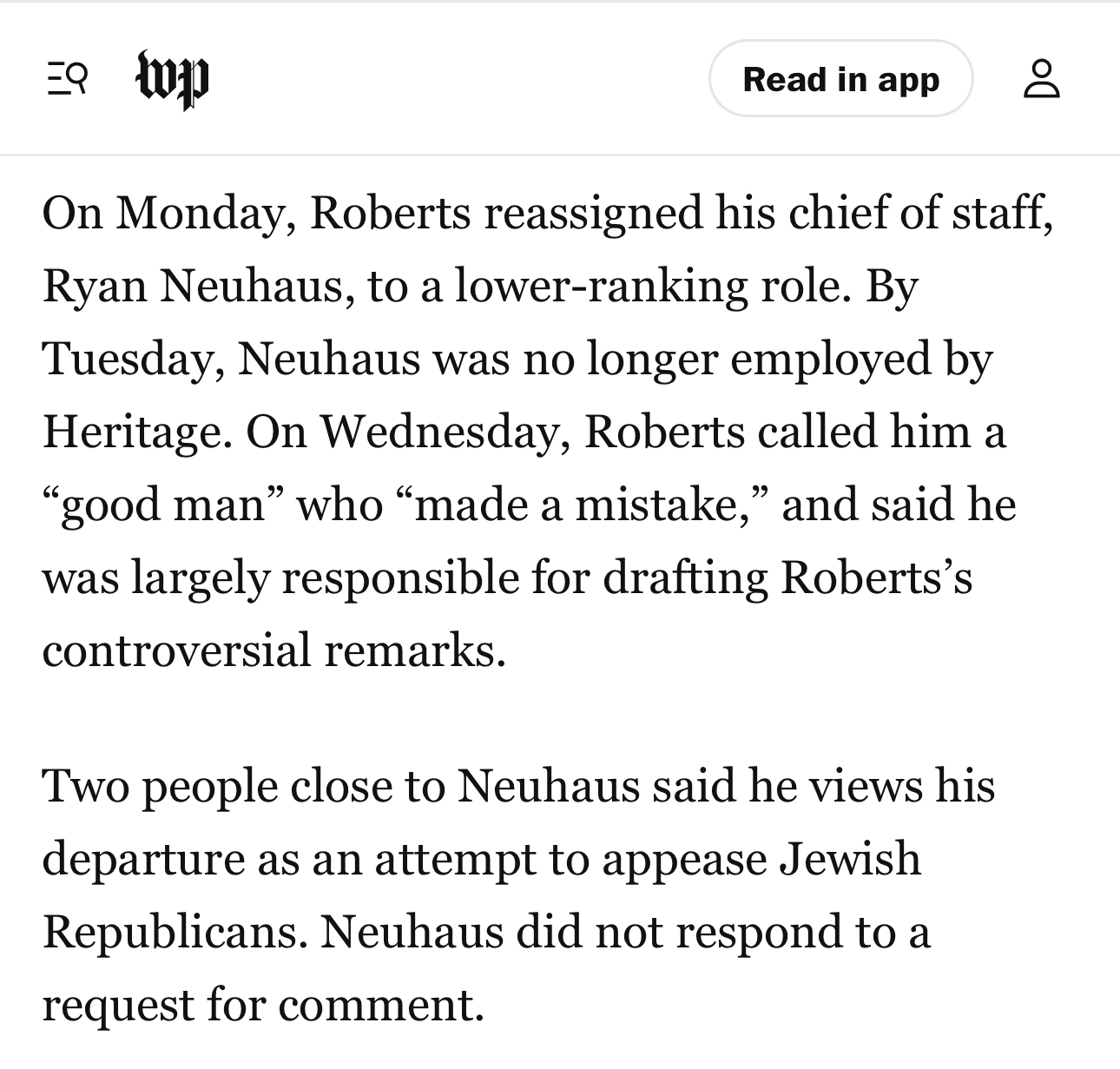The height and width of the screenshot is (1069, 1120).
Task: Click the word "Monday" in the article
Action: point(201,213)
